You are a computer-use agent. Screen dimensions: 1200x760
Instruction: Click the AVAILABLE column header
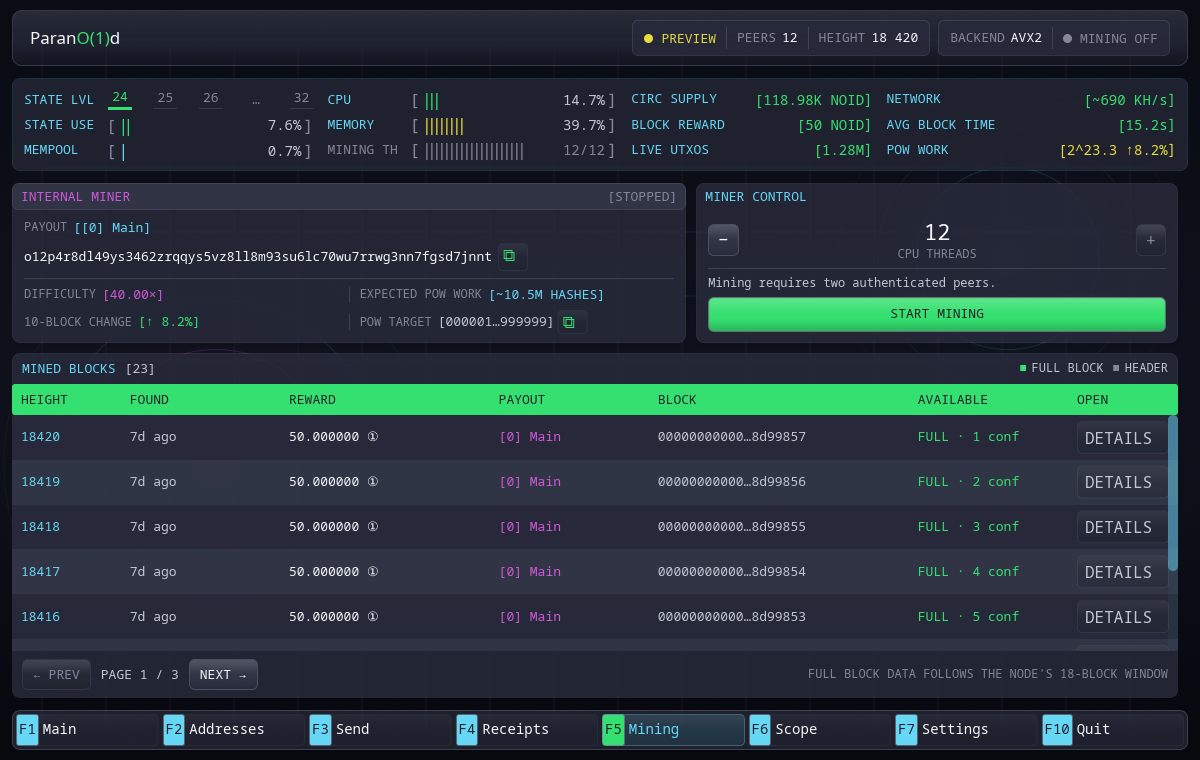click(952, 400)
